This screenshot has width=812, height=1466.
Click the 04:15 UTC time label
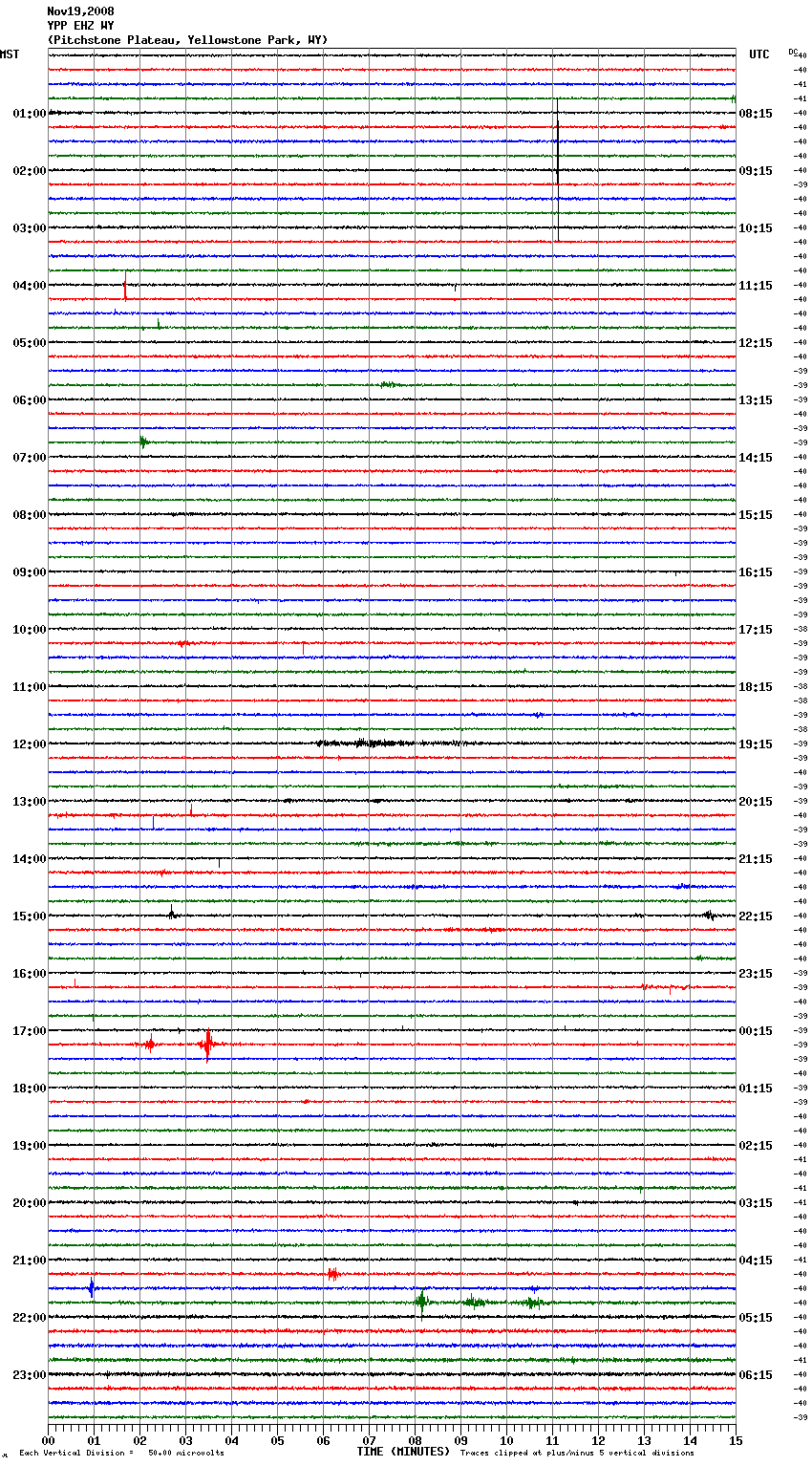point(756,1261)
